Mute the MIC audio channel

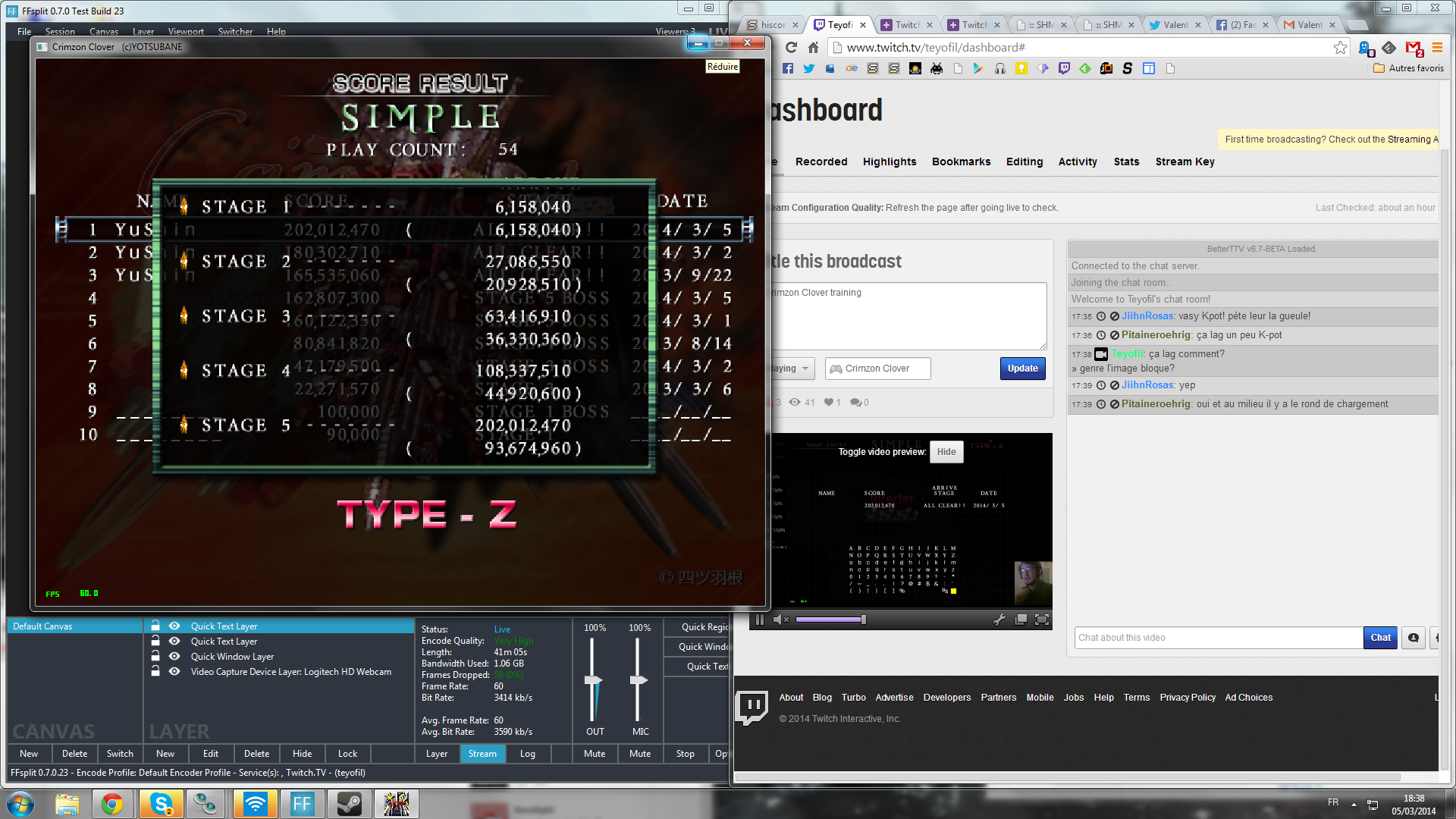pyautogui.click(x=640, y=754)
